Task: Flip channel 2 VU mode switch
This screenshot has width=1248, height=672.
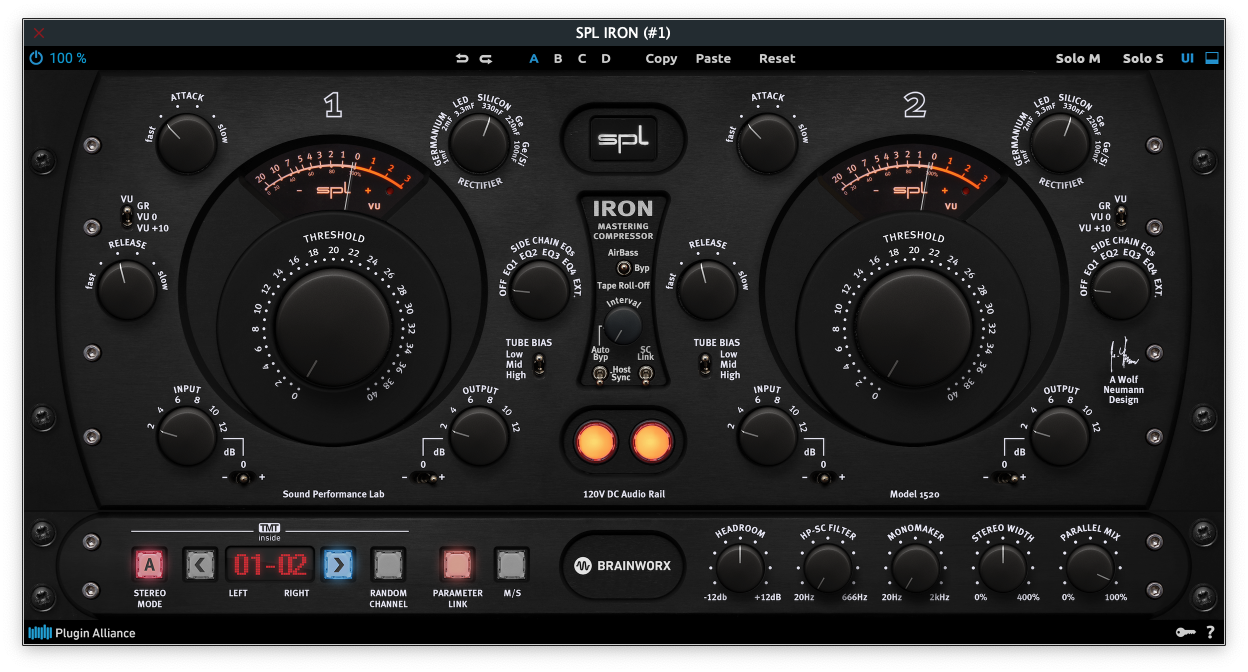Action: pos(1122,214)
